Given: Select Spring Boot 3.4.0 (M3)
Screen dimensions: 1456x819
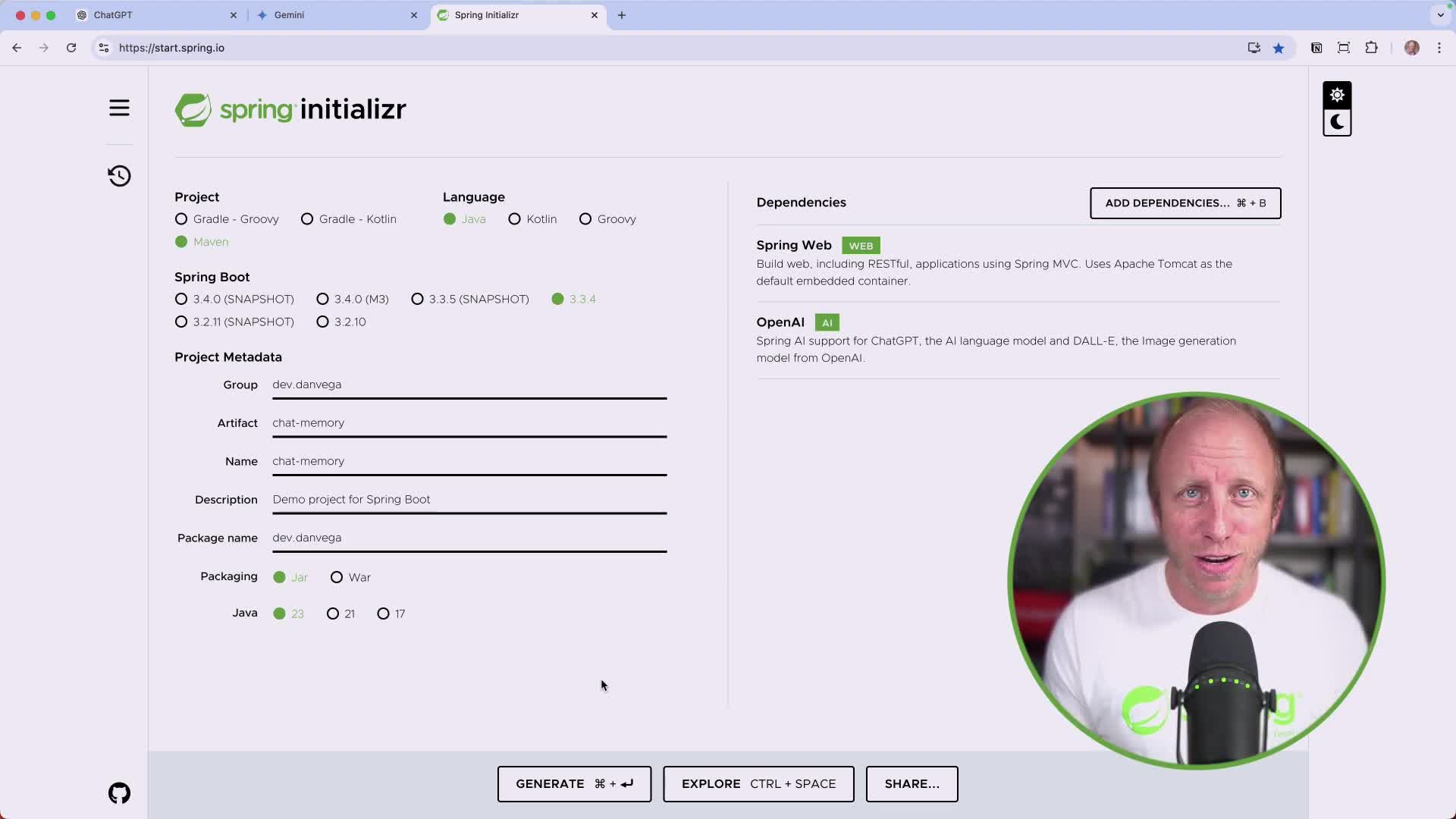Looking at the screenshot, I should pyautogui.click(x=353, y=300).
